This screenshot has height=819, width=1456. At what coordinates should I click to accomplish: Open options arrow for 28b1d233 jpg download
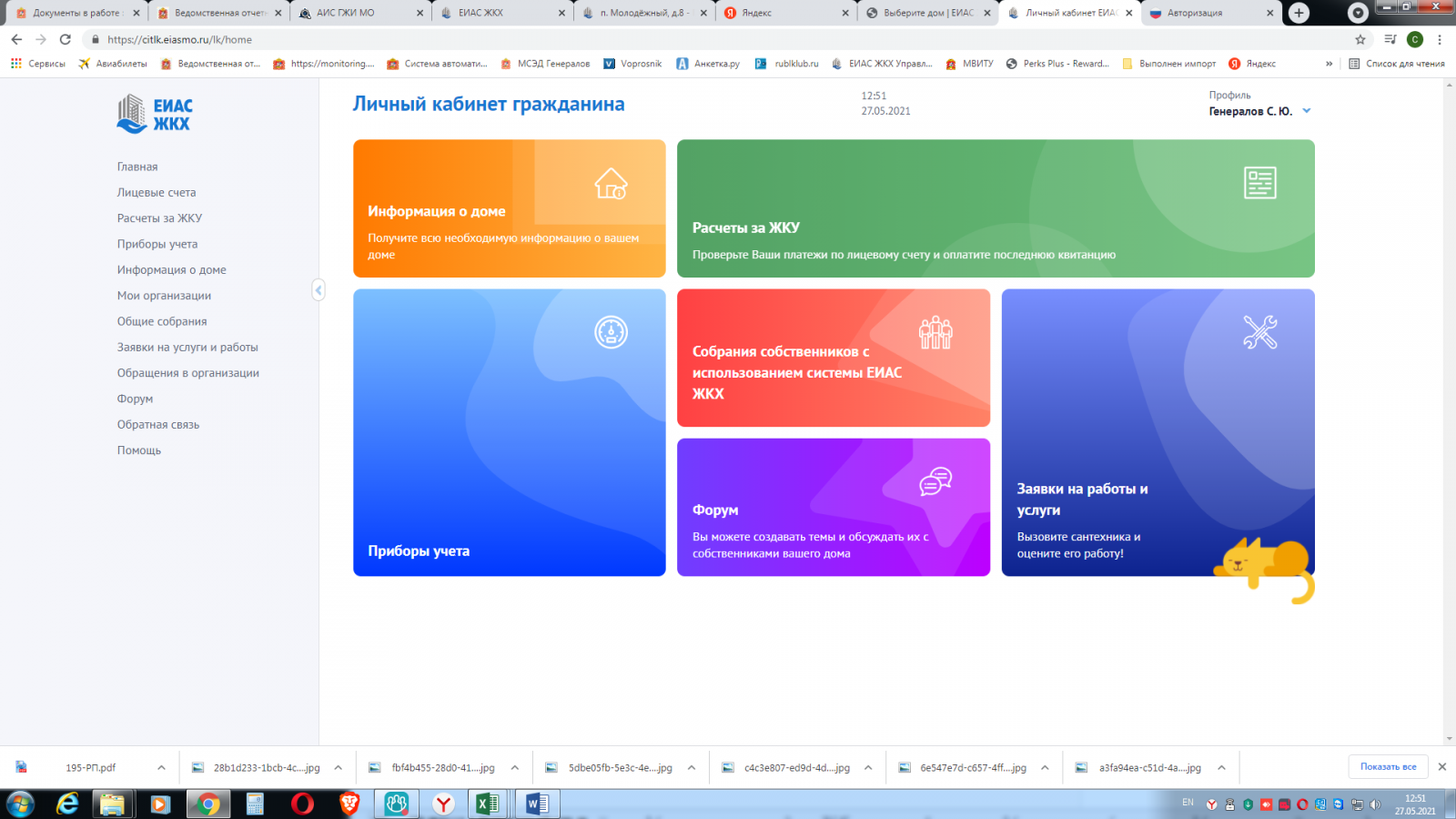point(338,768)
